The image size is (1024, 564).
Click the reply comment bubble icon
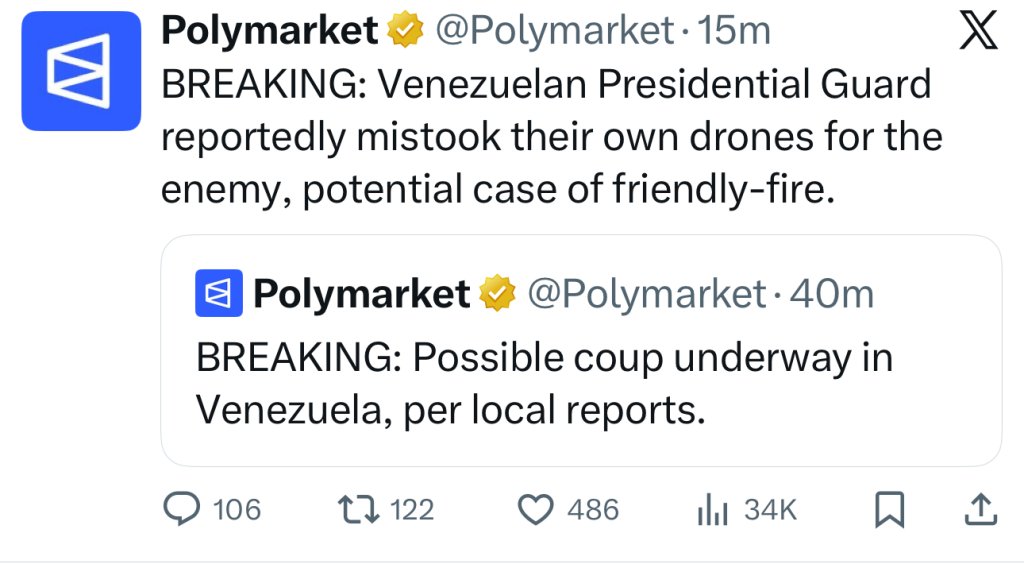183,510
